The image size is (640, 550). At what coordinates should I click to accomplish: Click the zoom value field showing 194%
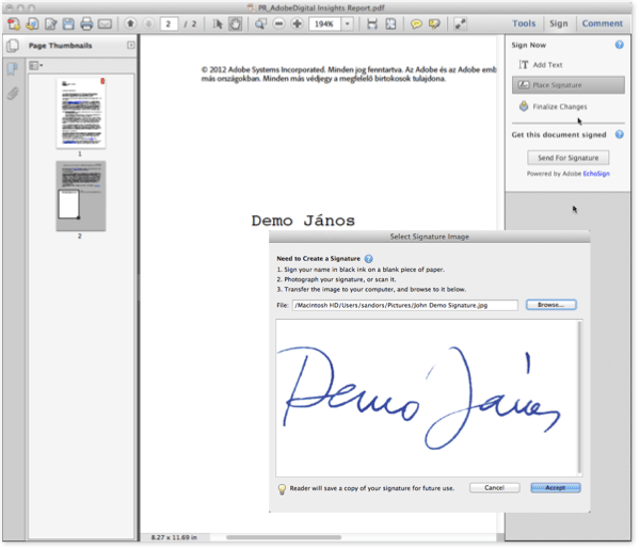325,24
